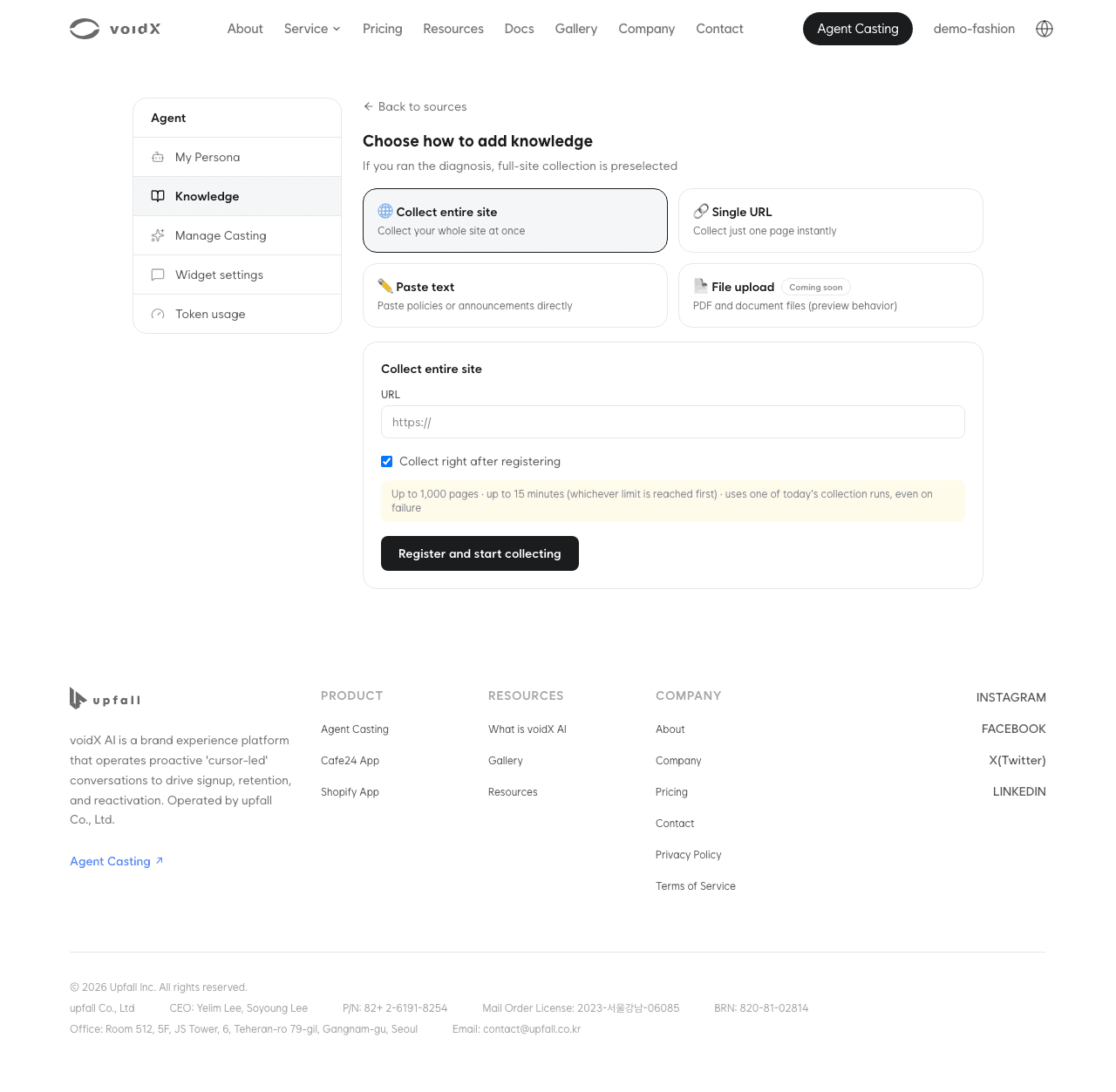Click the page limit notice about 1,000 pages
Viewport: 1116px width, 1092px height.
(673, 501)
